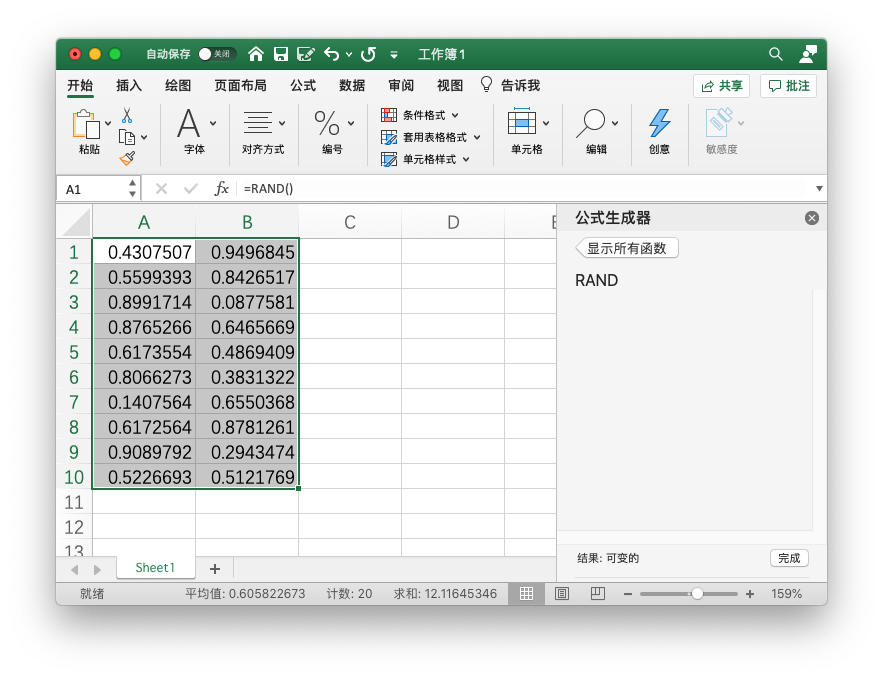Click the zoom slider handle in status bar

tap(697, 594)
